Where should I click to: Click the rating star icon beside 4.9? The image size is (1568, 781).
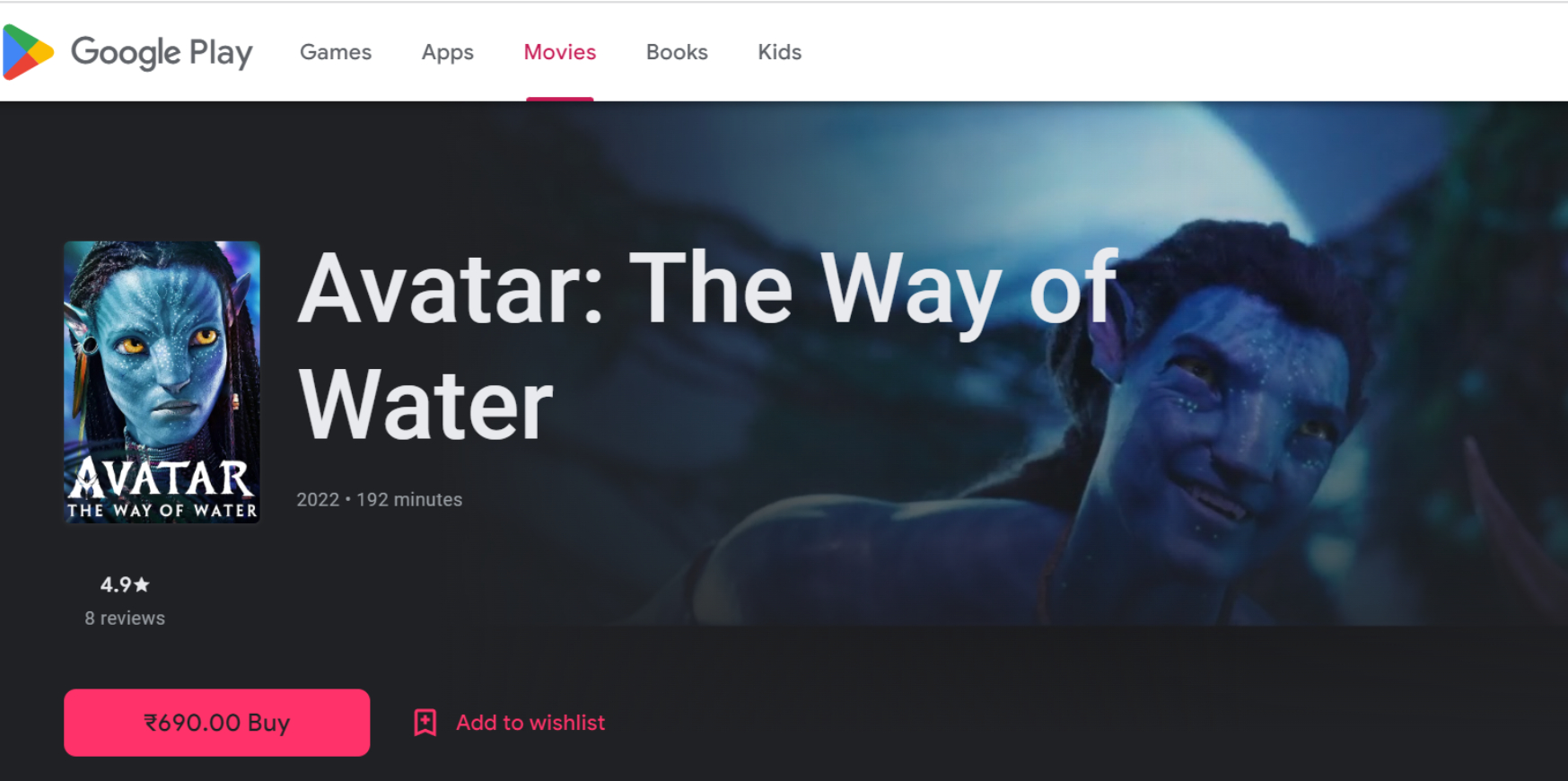[x=141, y=584]
